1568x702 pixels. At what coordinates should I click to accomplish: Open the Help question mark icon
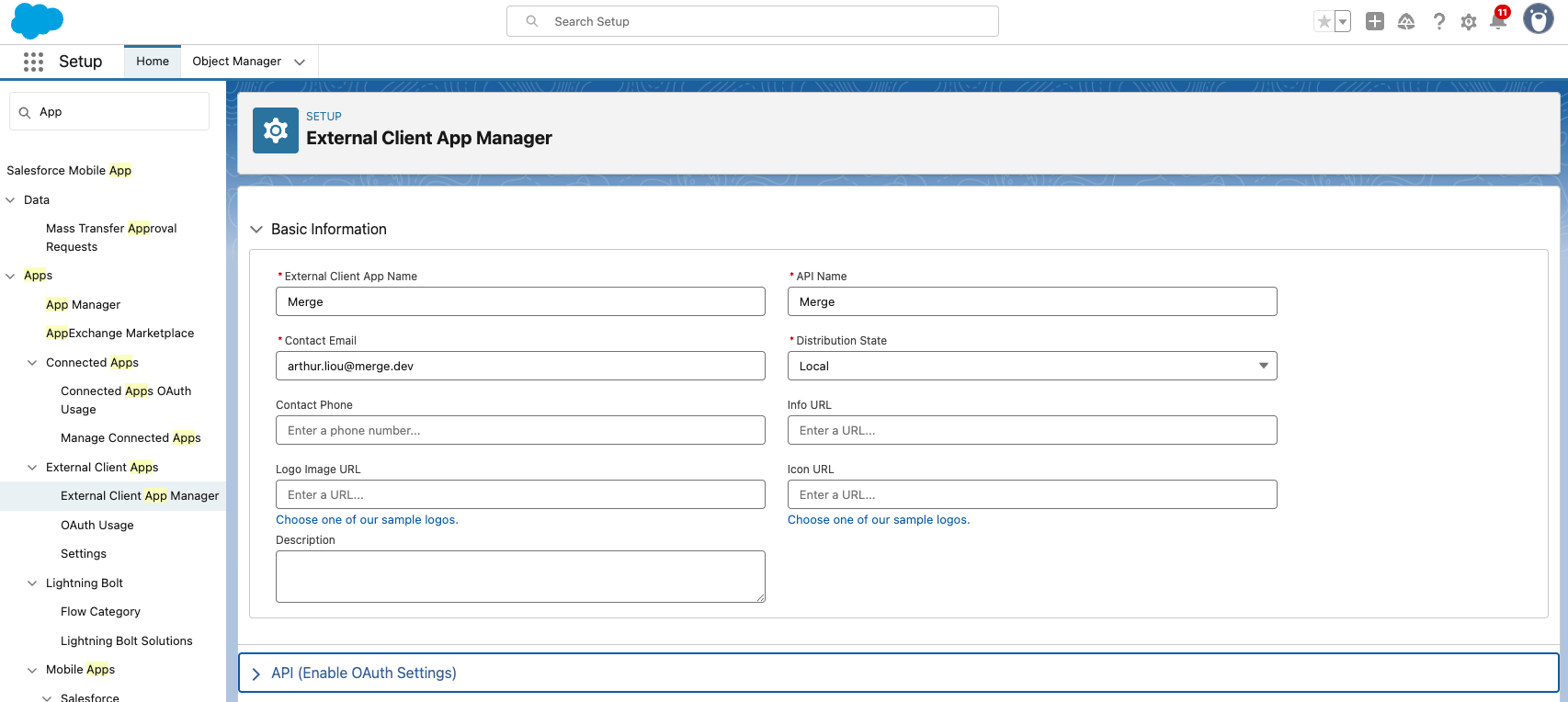click(x=1438, y=22)
